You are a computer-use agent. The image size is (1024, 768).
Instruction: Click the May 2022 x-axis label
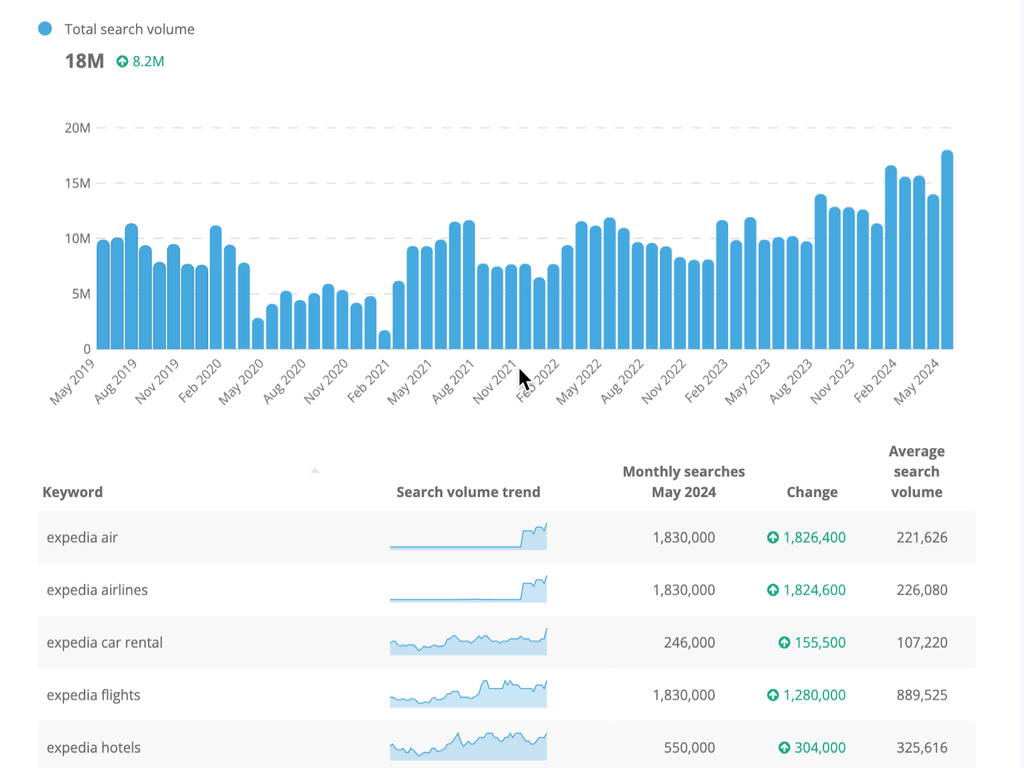click(579, 382)
